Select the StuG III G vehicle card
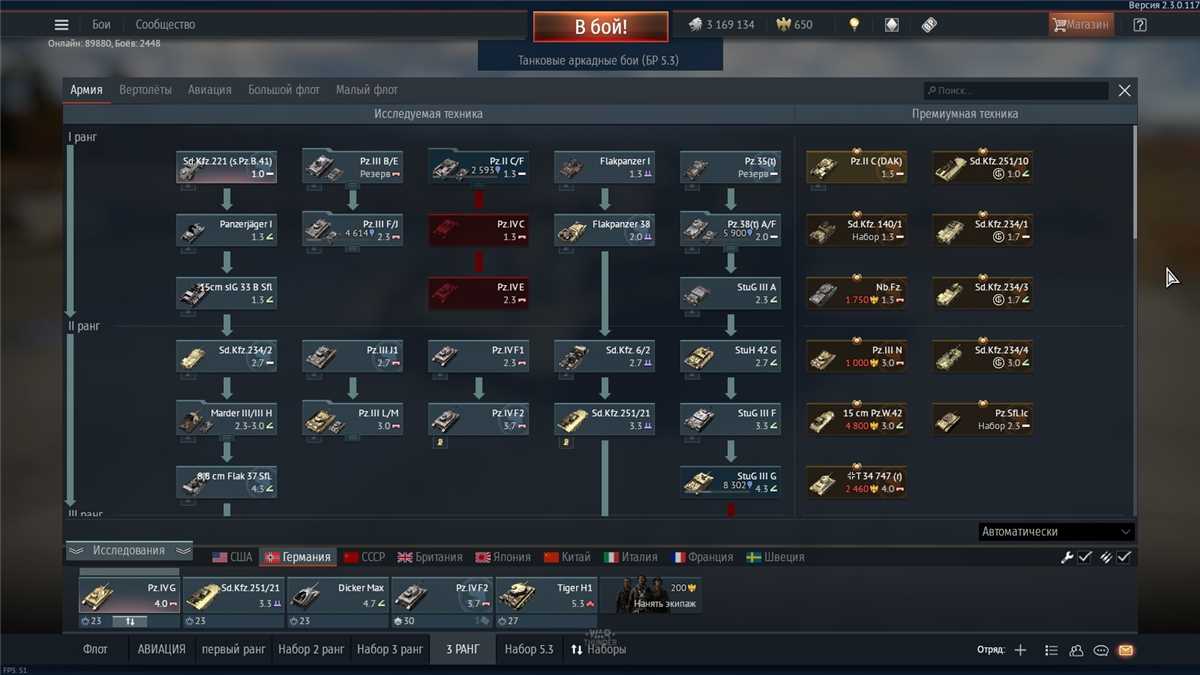1200x675 pixels. pyautogui.click(x=731, y=482)
